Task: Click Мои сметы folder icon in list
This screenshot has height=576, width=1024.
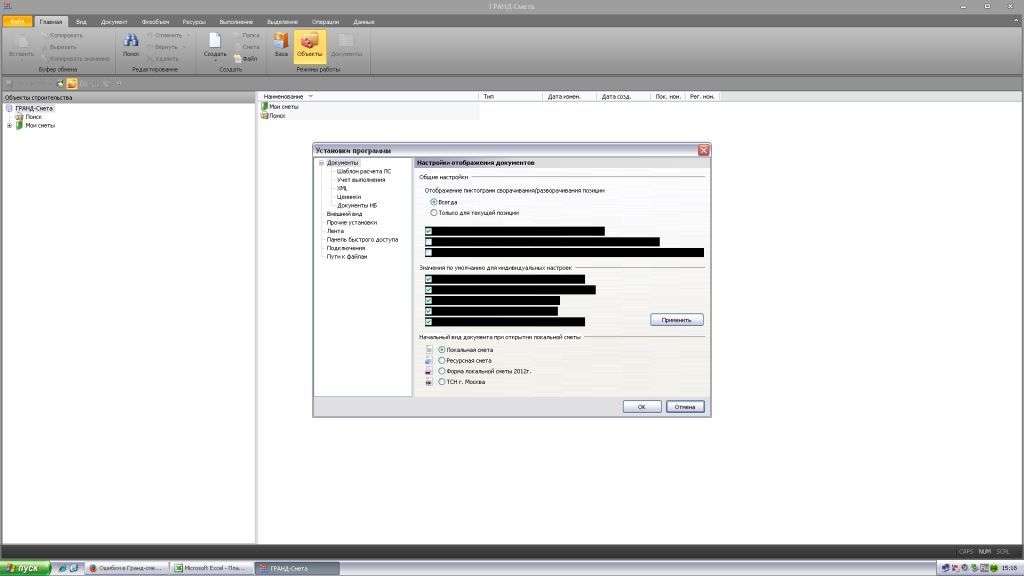Action: [264, 106]
